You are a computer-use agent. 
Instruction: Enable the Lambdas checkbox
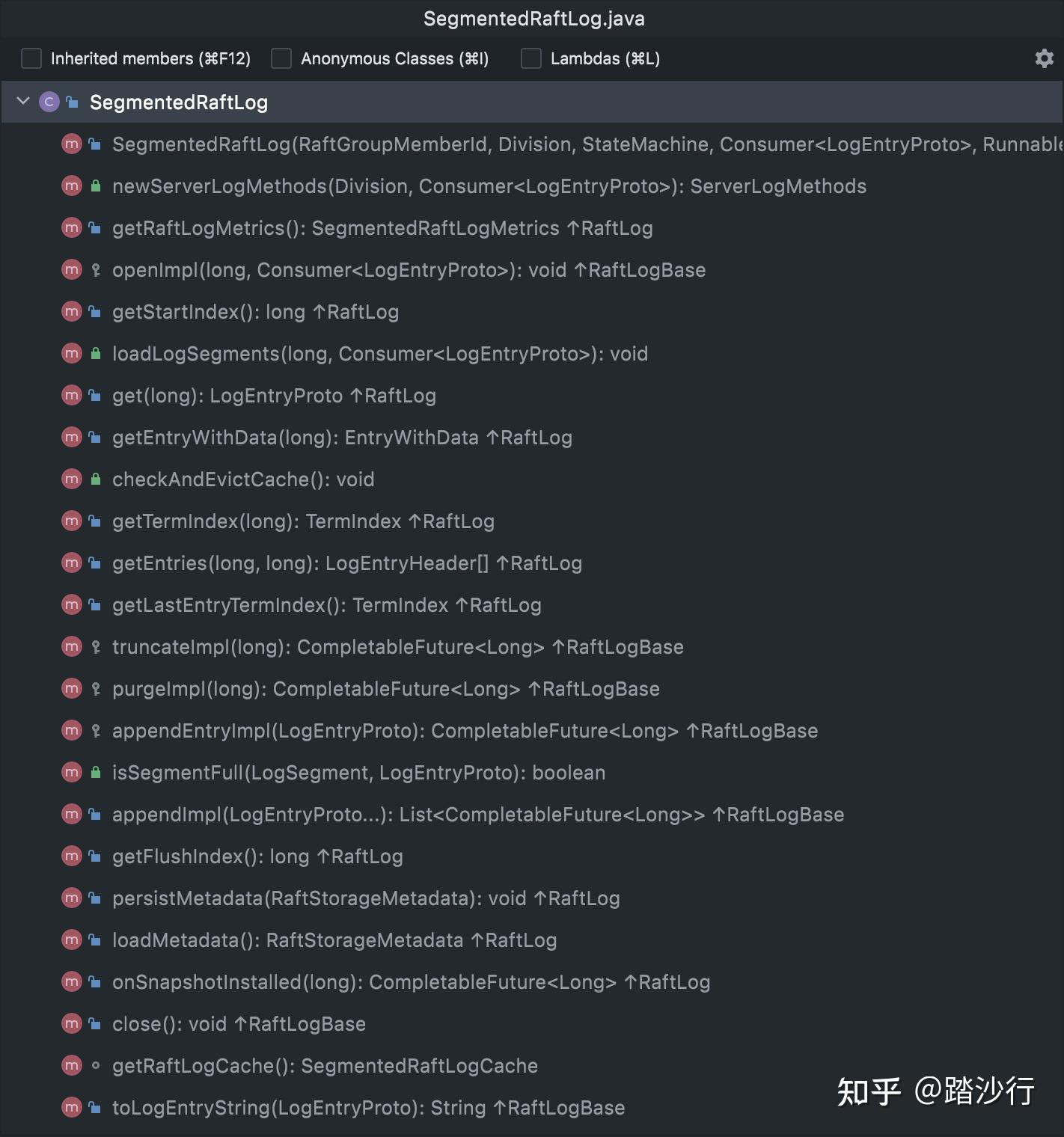[x=531, y=58]
